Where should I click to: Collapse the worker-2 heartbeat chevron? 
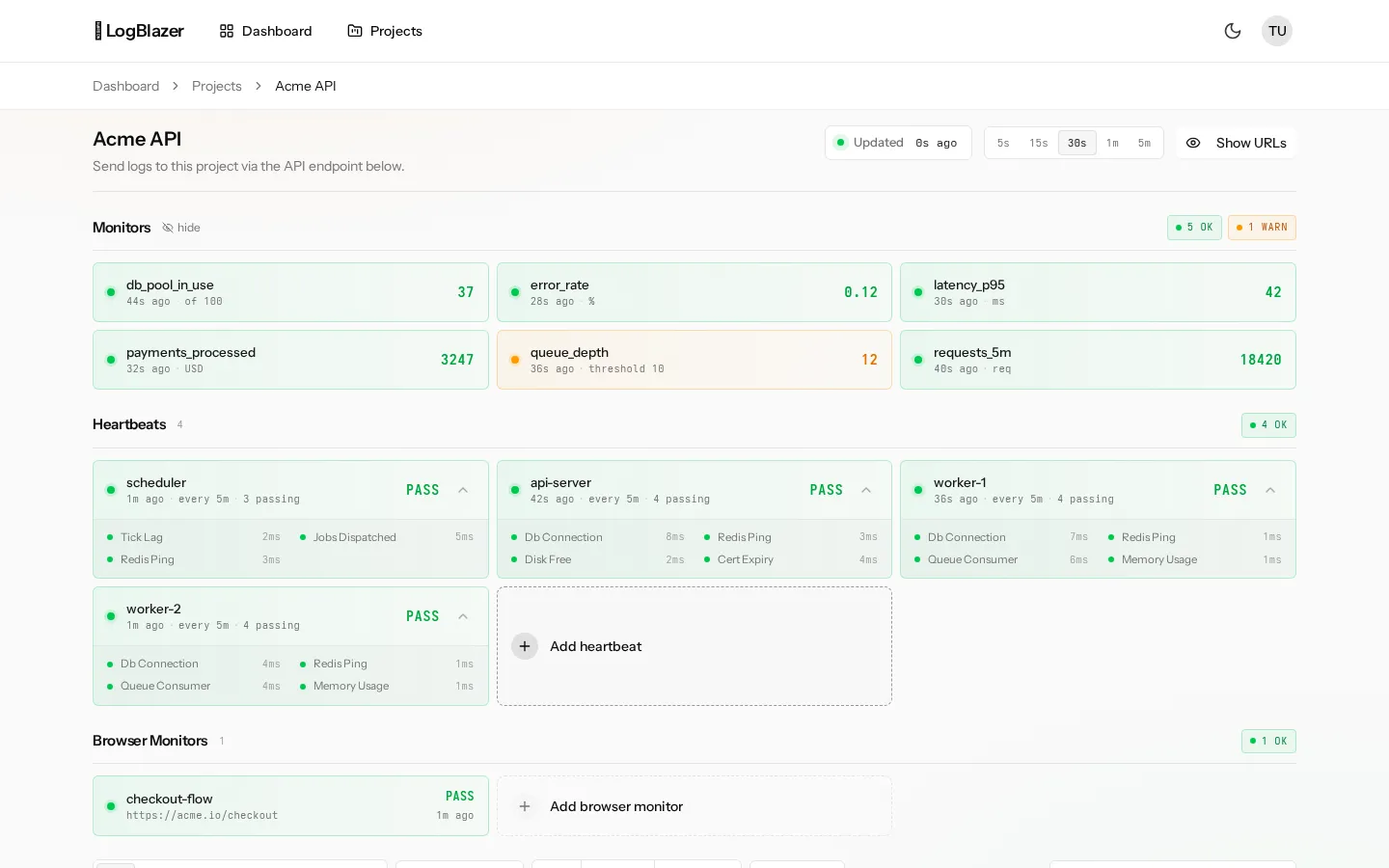pyautogui.click(x=463, y=616)
